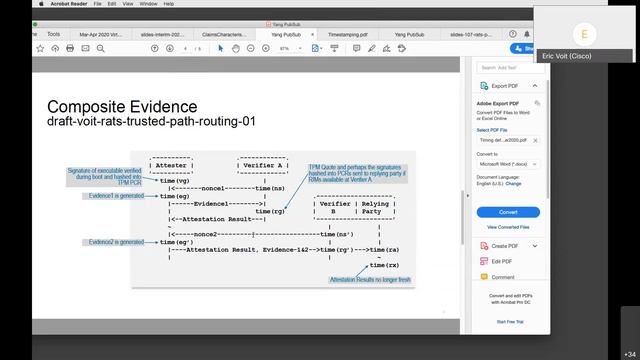
Task: Open the Help menu
Action: pyautogui.click(x=169, y=4)
